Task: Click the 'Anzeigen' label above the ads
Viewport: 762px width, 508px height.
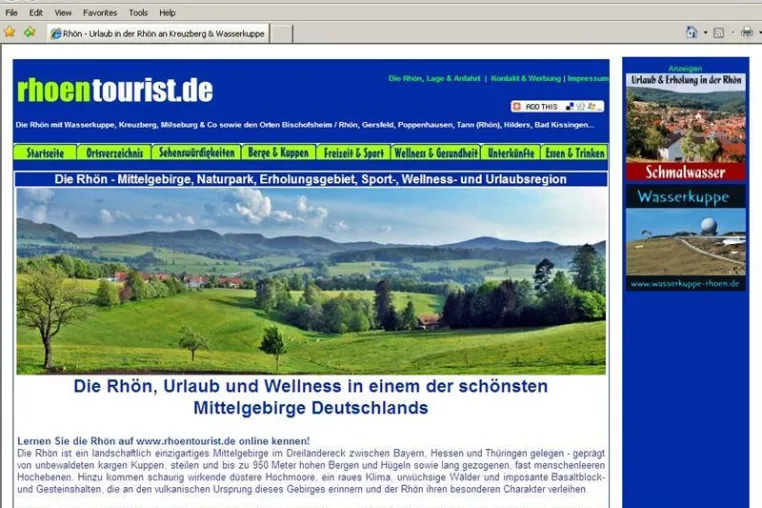Action: pyautogui.click(x=685, y=69)
